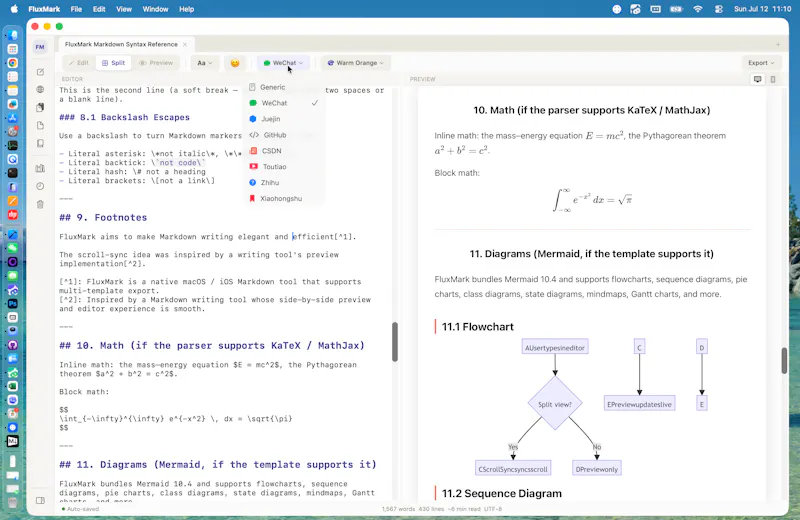Screen dimensions: 800x520
Task: Open Control Center in the menu bar
Action: 719,9
